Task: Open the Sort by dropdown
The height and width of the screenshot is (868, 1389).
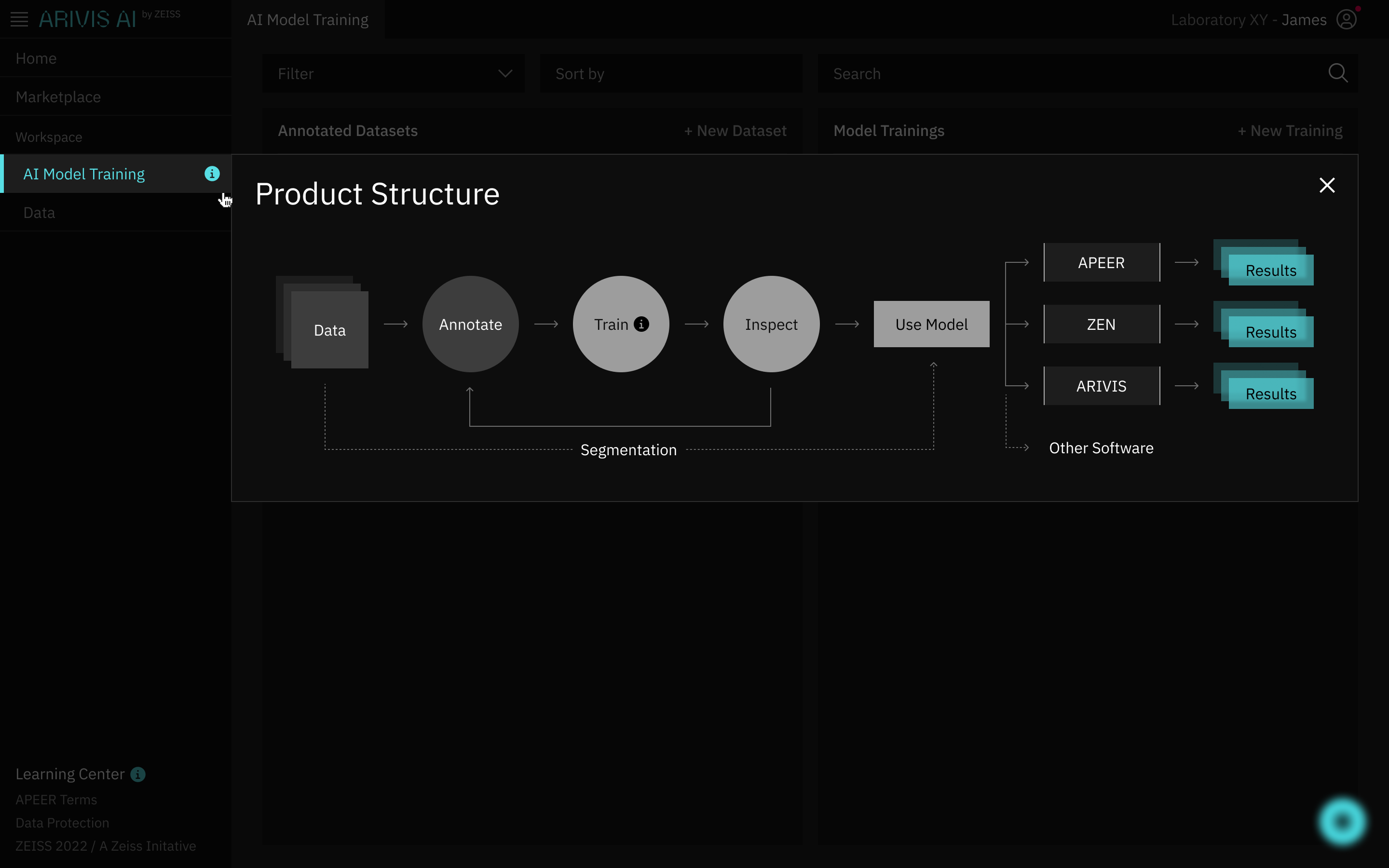Action: click(x=671, y=73)
